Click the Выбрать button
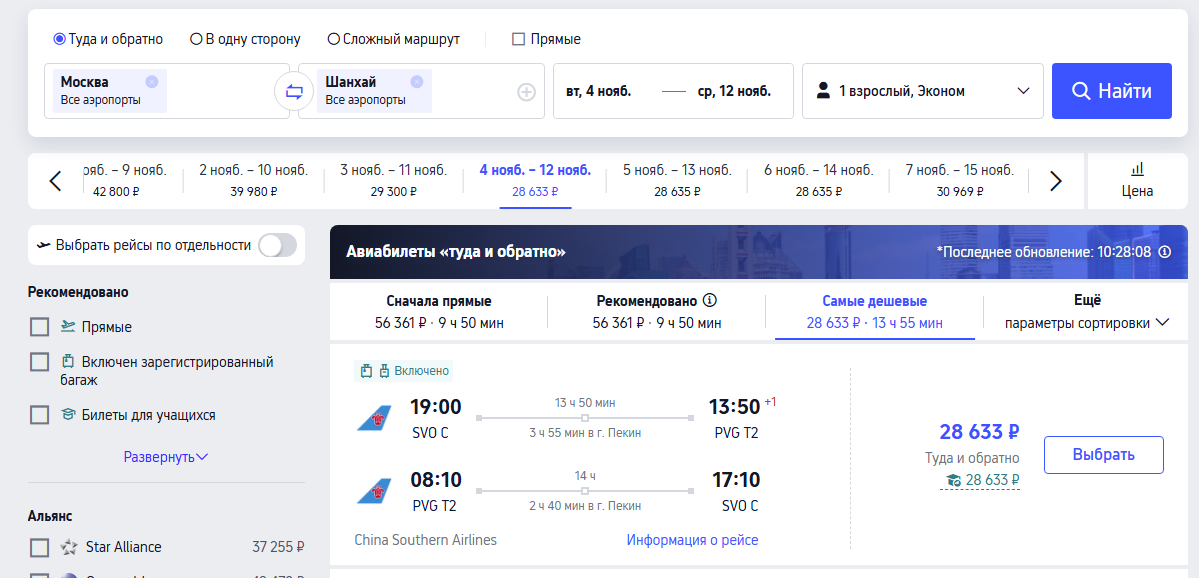Screen dimensions: 1199x578 [1103, 455]
